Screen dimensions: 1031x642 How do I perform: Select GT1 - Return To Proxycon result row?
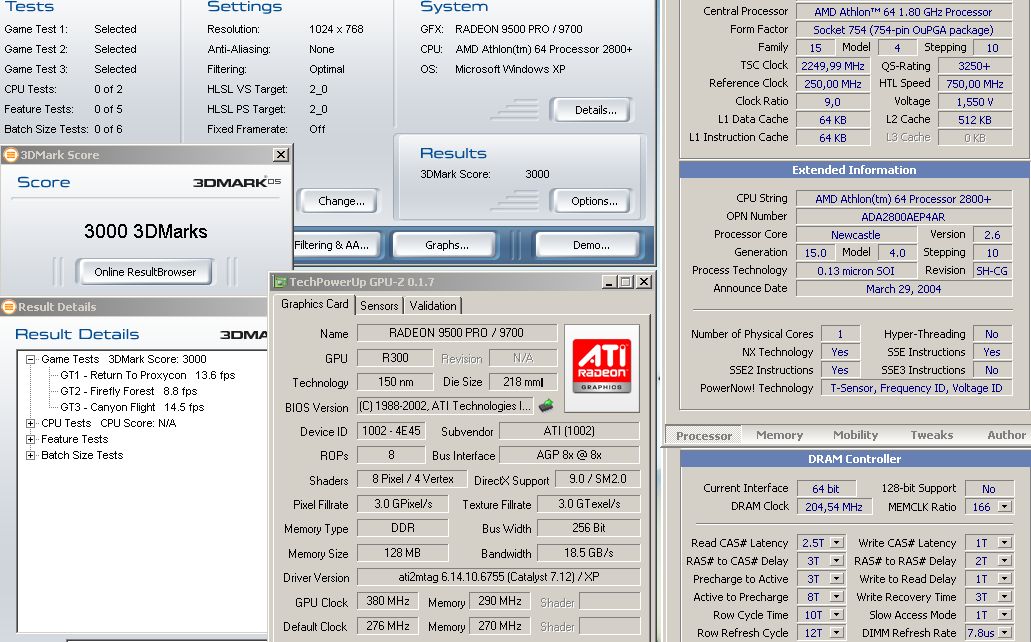click(147, 375)
